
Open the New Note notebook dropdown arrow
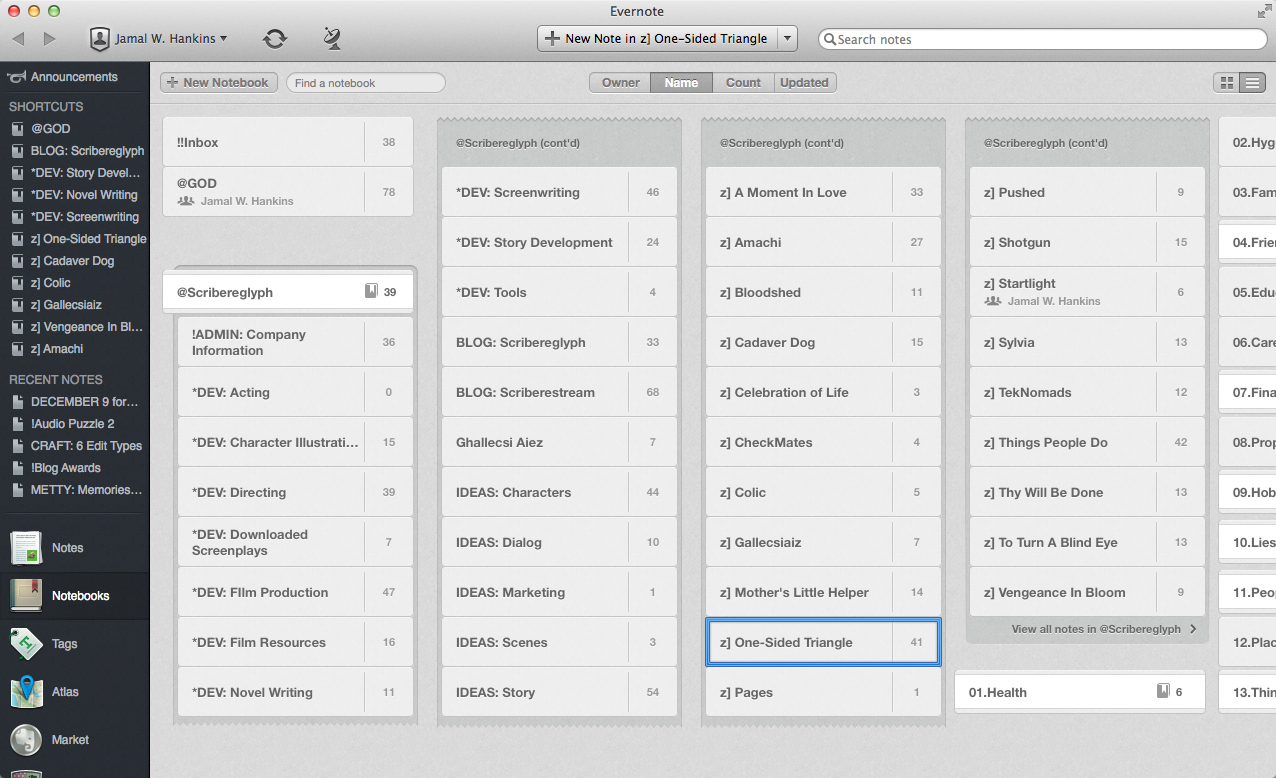(787, 39)
